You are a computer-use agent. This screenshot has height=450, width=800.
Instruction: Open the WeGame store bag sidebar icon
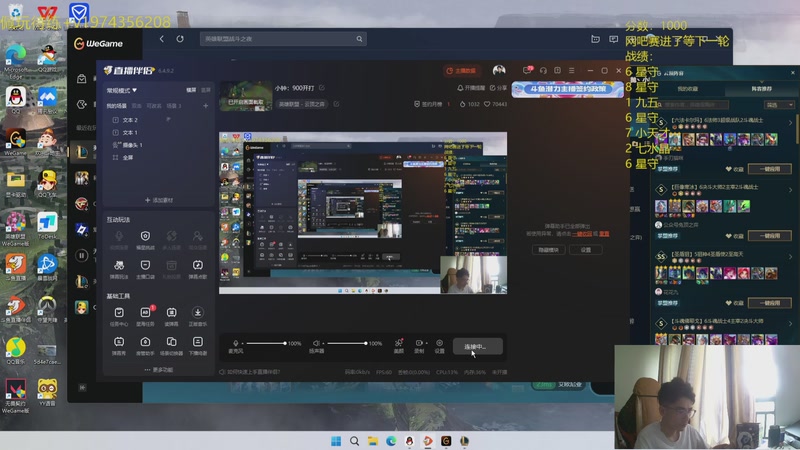click(82, 79)
